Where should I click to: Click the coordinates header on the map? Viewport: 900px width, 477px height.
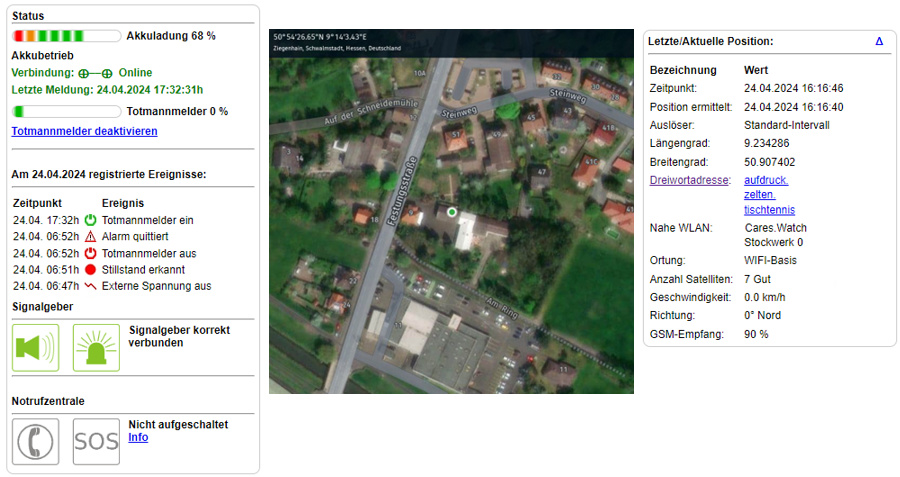point(321,37)
